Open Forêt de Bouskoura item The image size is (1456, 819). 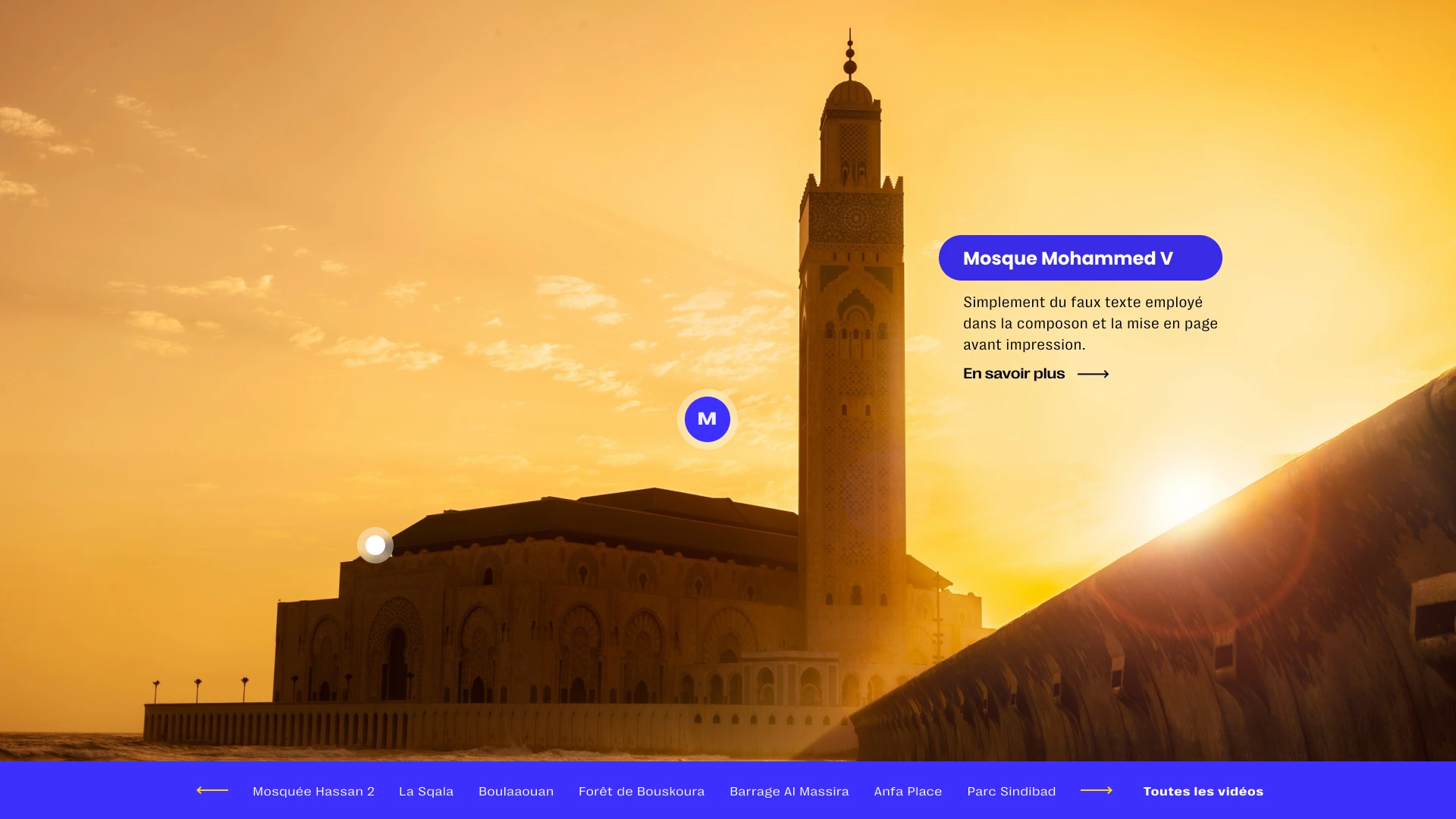[642, 791]
